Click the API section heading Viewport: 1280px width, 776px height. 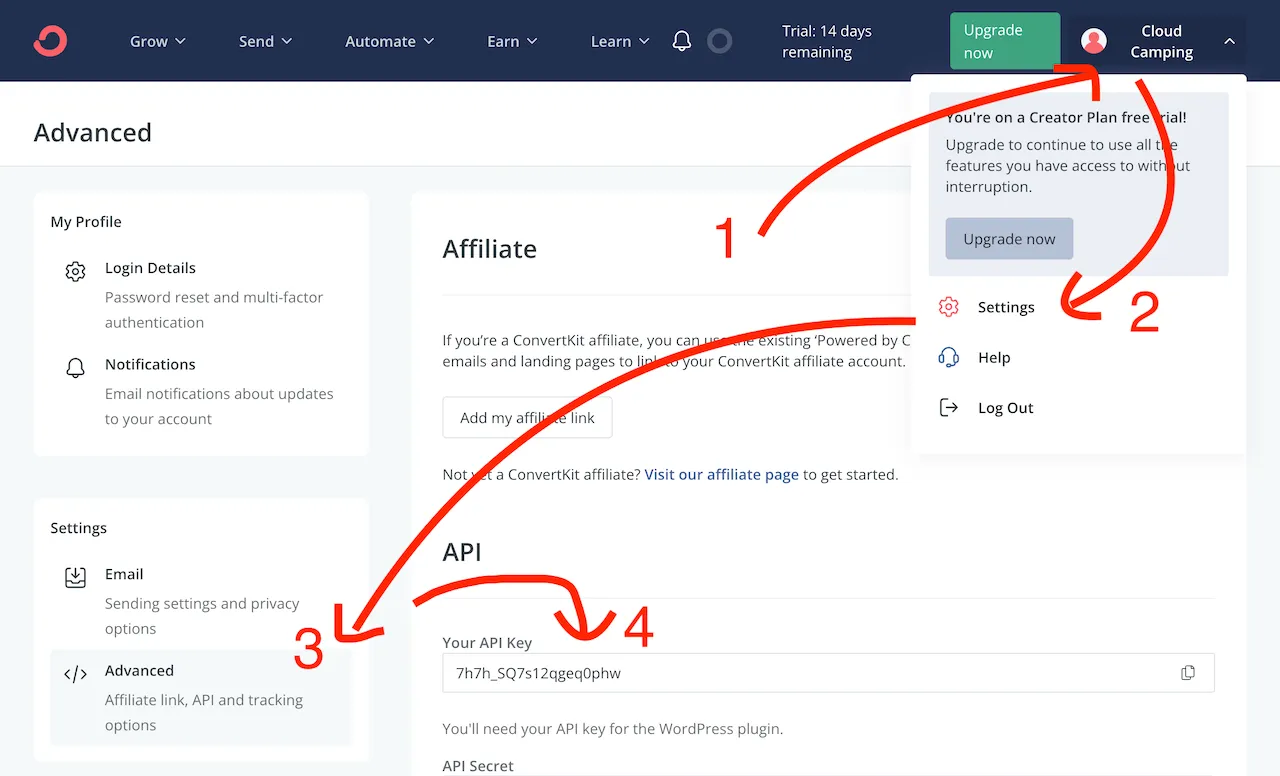[x=462, y=551]
